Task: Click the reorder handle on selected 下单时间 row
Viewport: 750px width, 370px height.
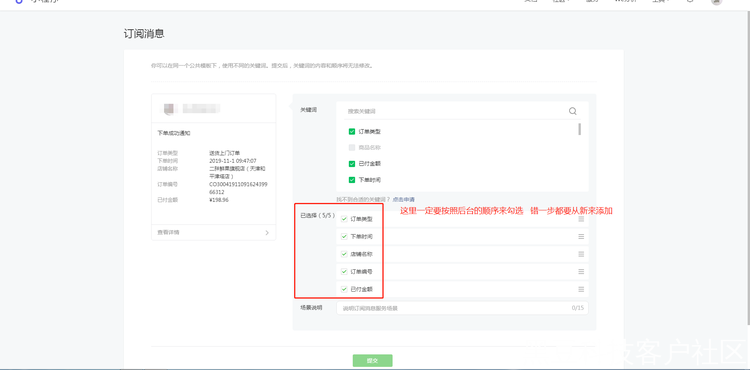Action: (581, 237)
